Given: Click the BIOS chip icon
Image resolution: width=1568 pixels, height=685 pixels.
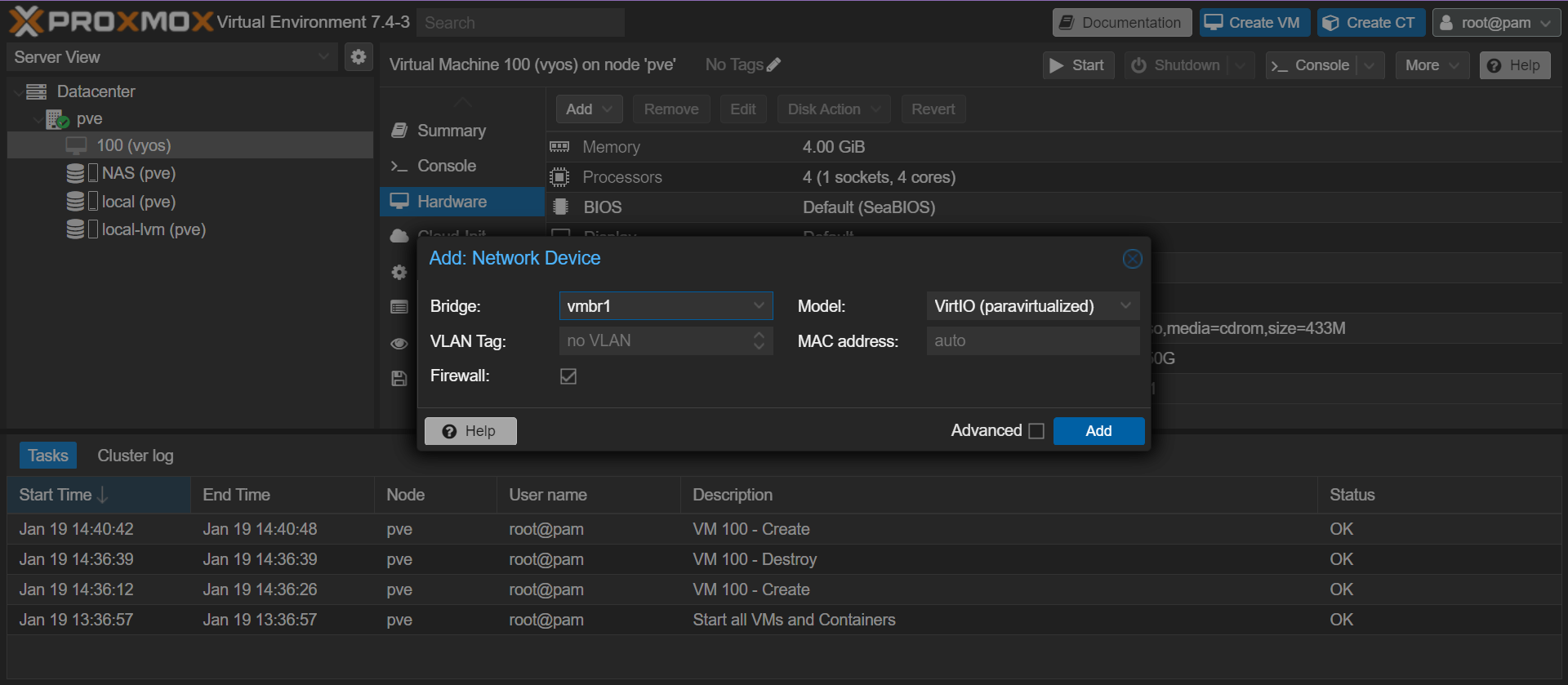Looking at the screenshot, I should (x=560, y=207).
